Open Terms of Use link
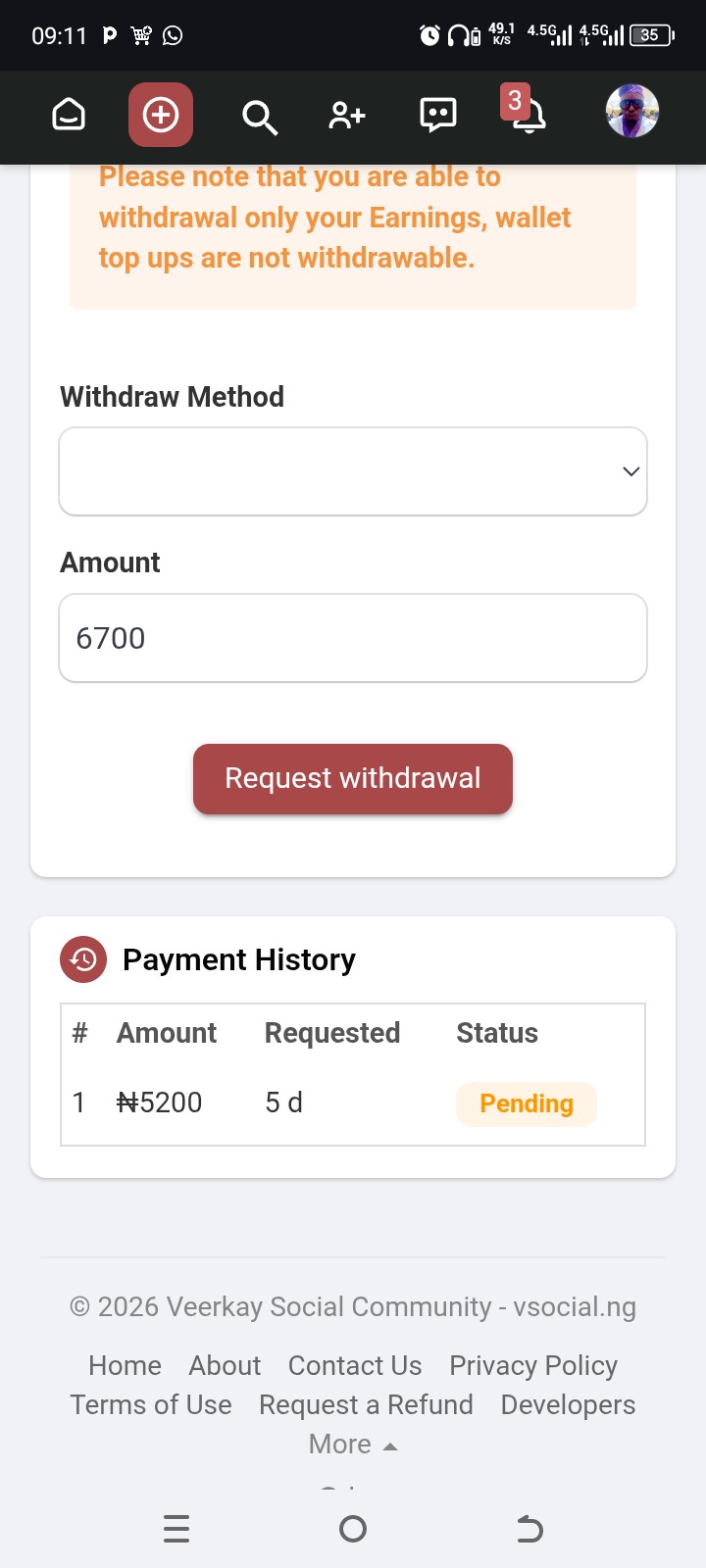Viewport: 706px width, 1568px height. click(151, 1405)
